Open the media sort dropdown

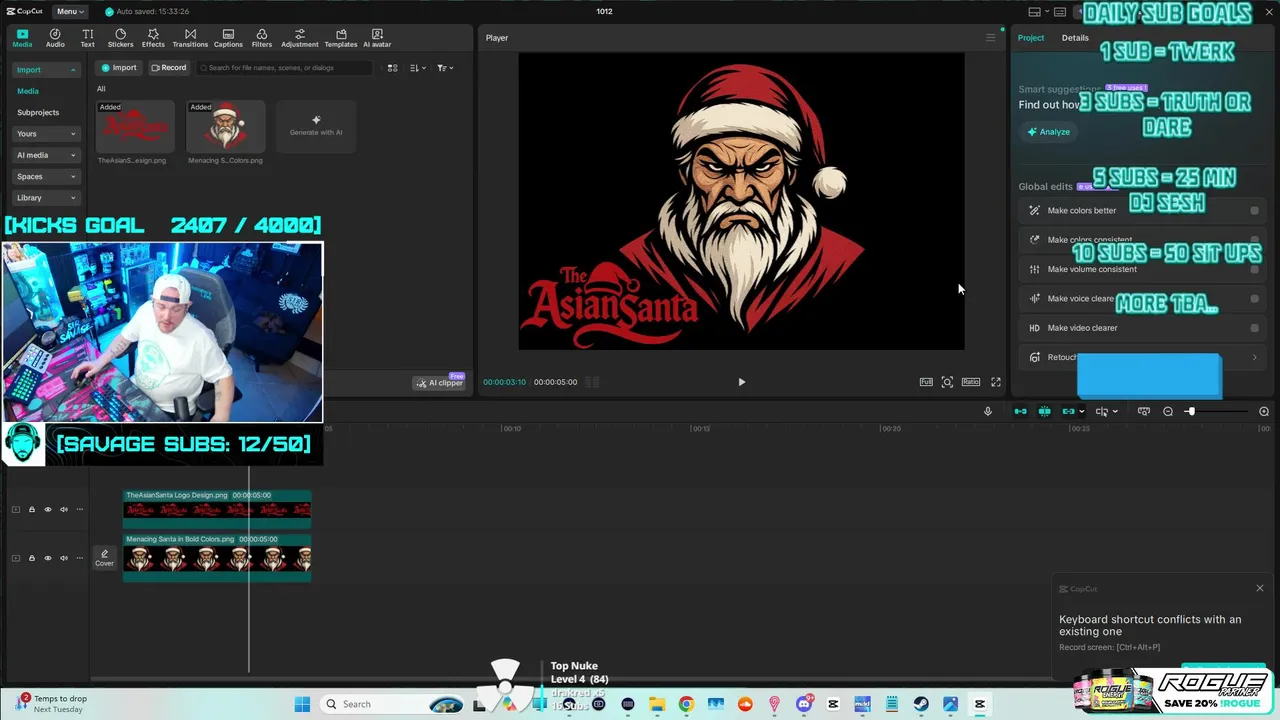418,68
